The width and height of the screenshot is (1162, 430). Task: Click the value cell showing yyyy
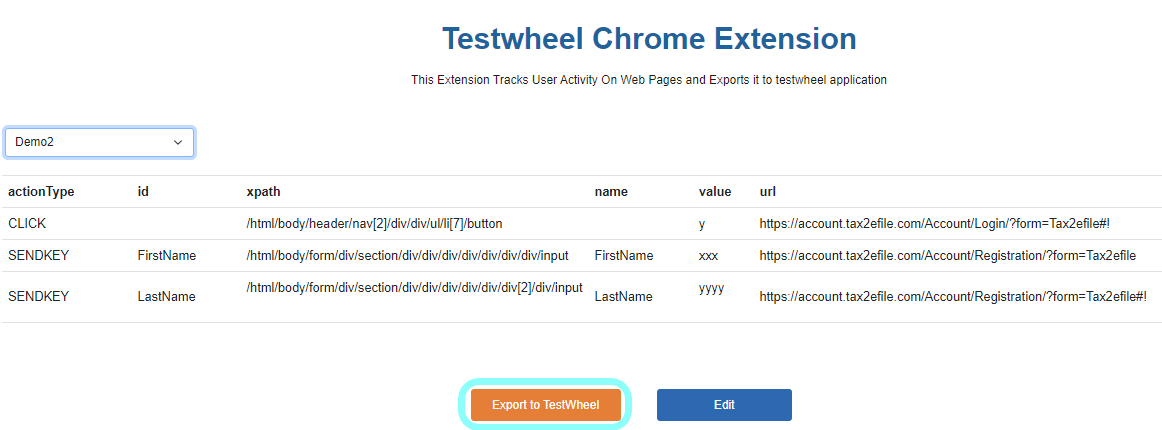pos(711,288)
